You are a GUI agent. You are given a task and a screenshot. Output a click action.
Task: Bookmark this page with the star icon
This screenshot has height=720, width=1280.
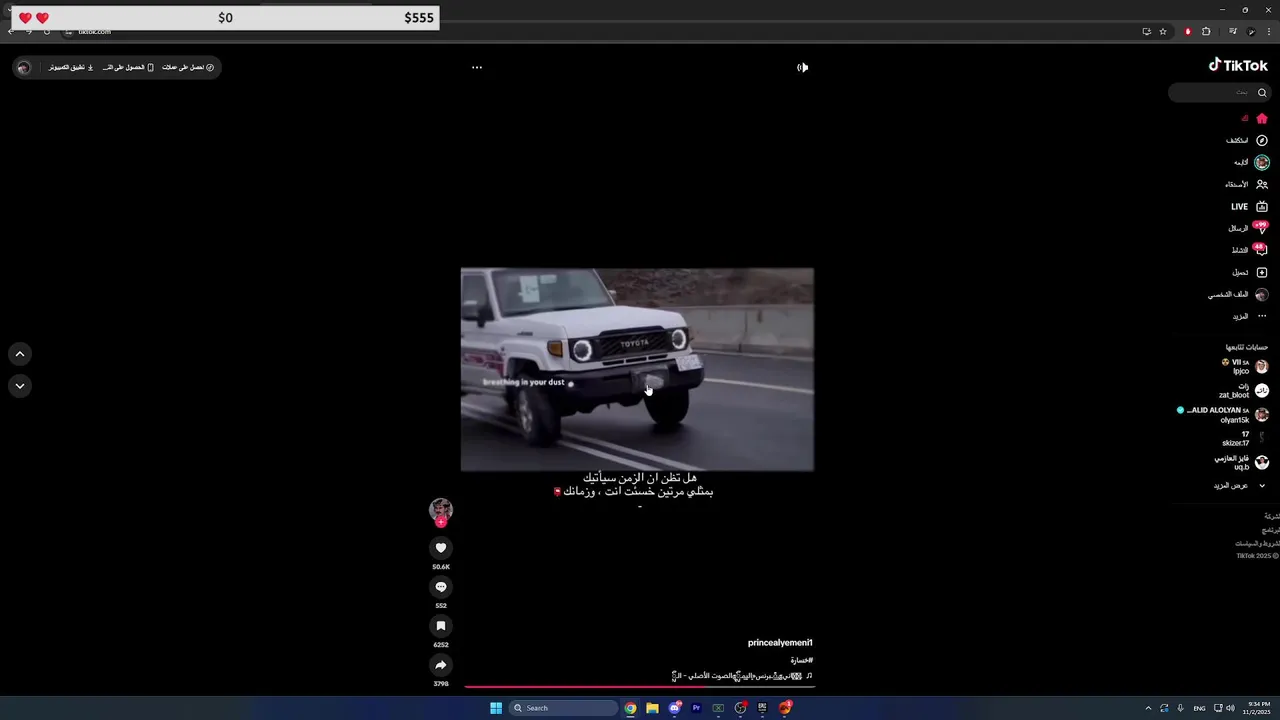tap(1163, 31)
